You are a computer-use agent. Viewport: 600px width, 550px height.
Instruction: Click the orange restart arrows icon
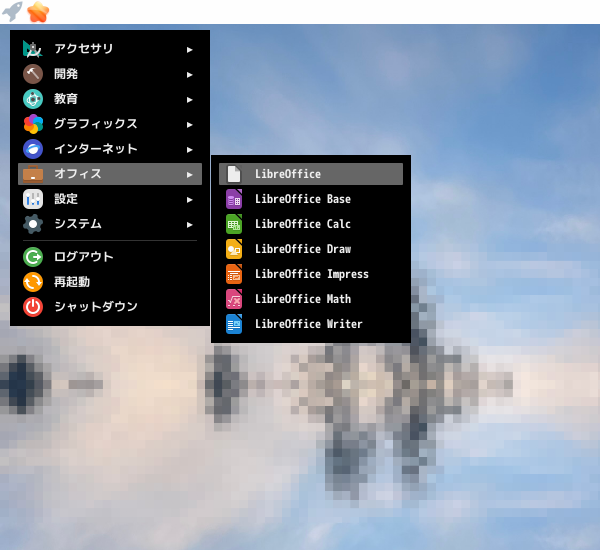tap(33, 282)
